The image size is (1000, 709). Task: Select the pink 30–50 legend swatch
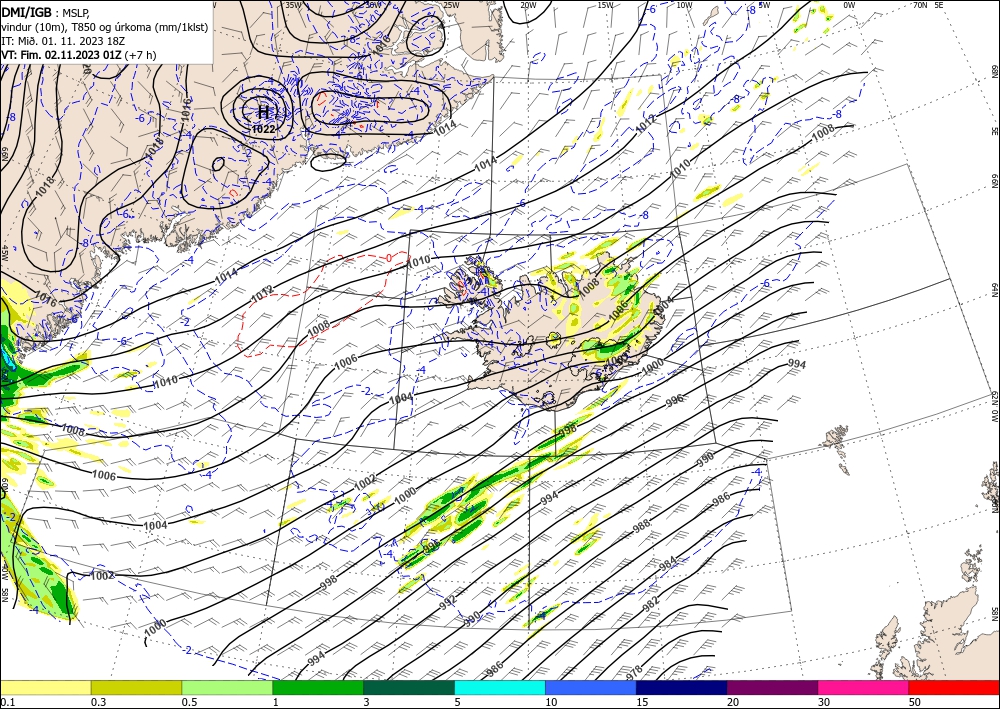[864, 688]
